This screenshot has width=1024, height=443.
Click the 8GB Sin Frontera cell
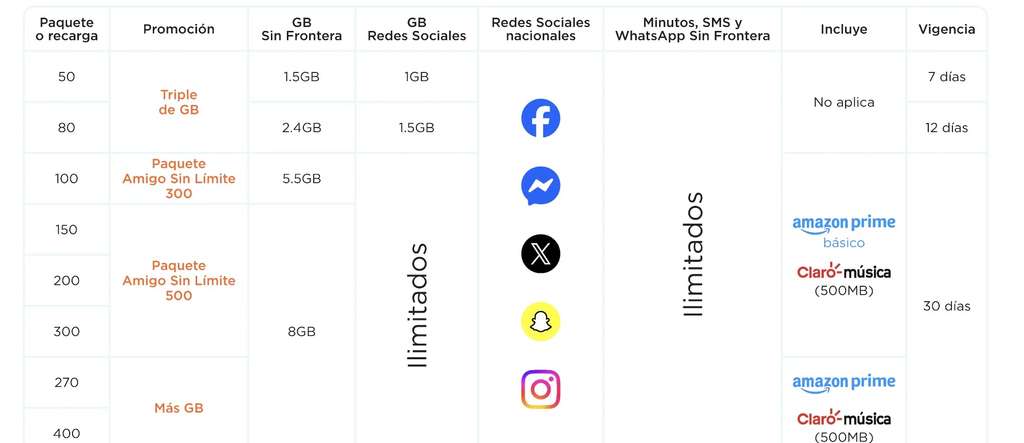coord(301,331)
